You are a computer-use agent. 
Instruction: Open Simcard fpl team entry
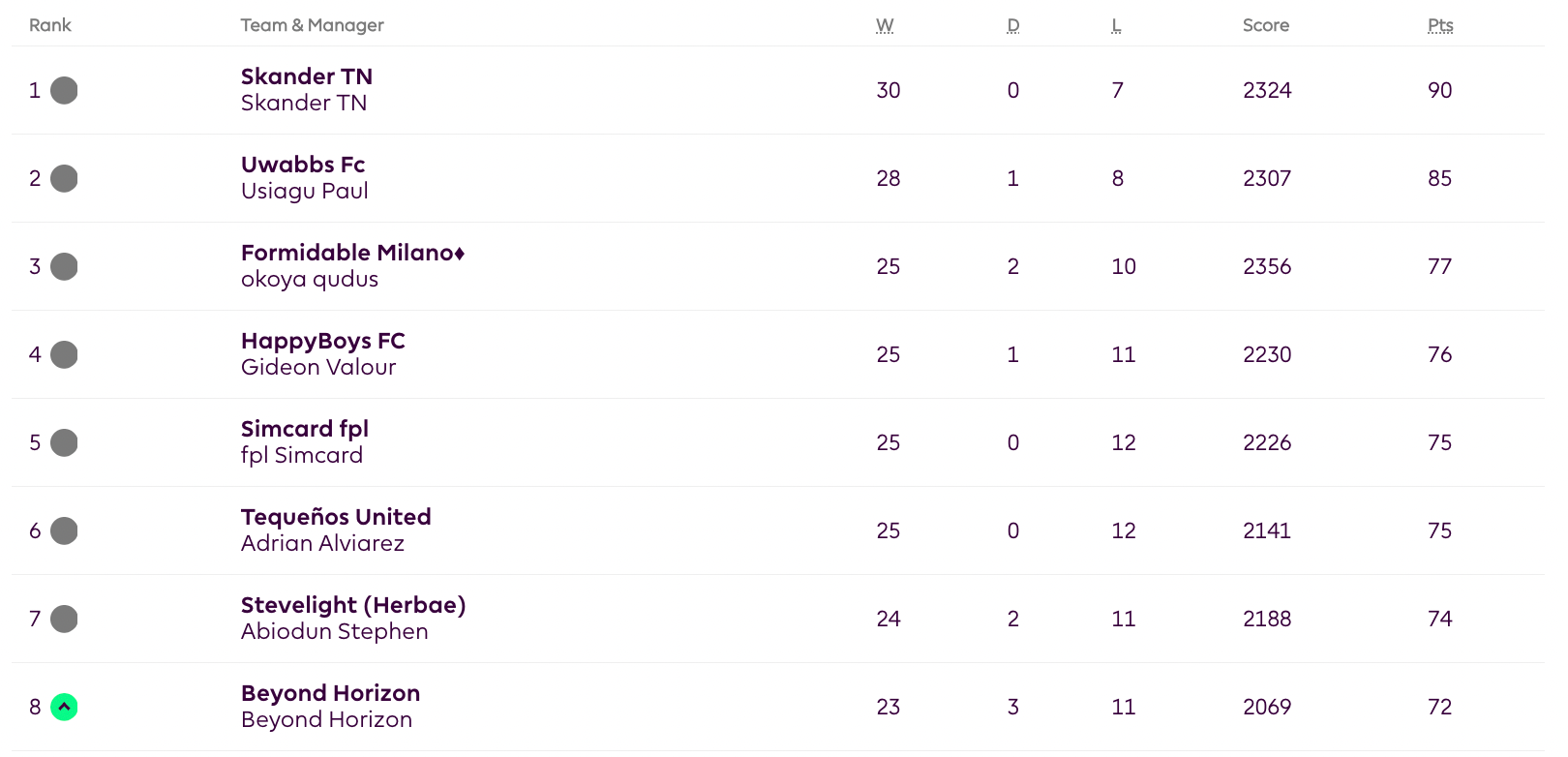tap(305, 429)
